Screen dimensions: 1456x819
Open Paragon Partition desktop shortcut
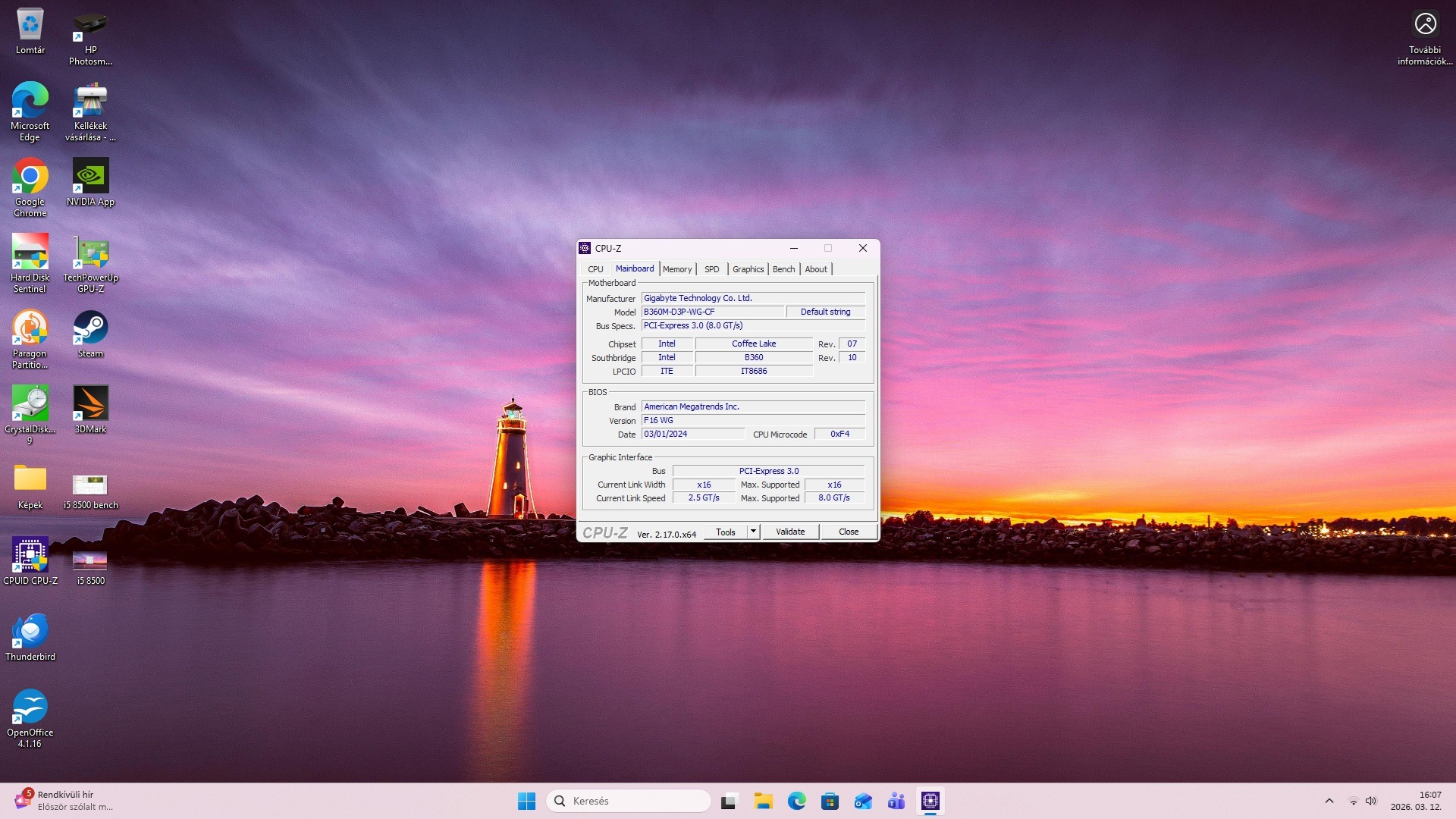(x=30, y=328)
